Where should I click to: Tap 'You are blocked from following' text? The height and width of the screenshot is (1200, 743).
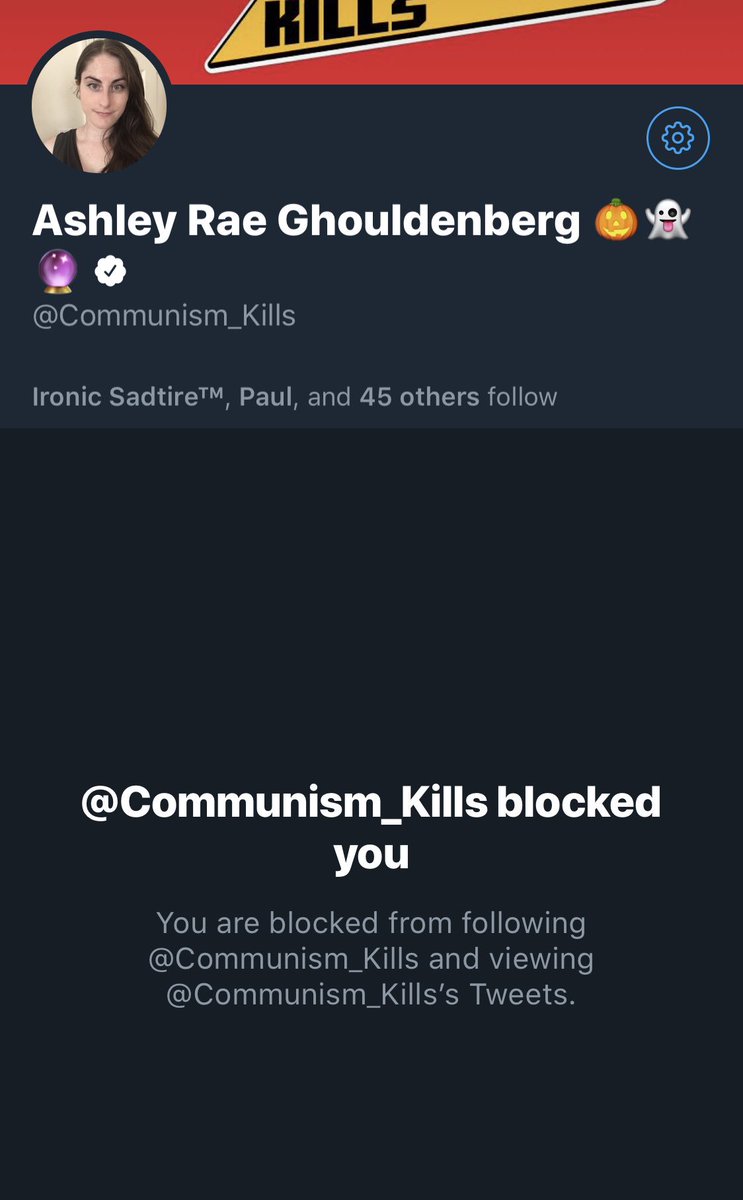point(371,922)
